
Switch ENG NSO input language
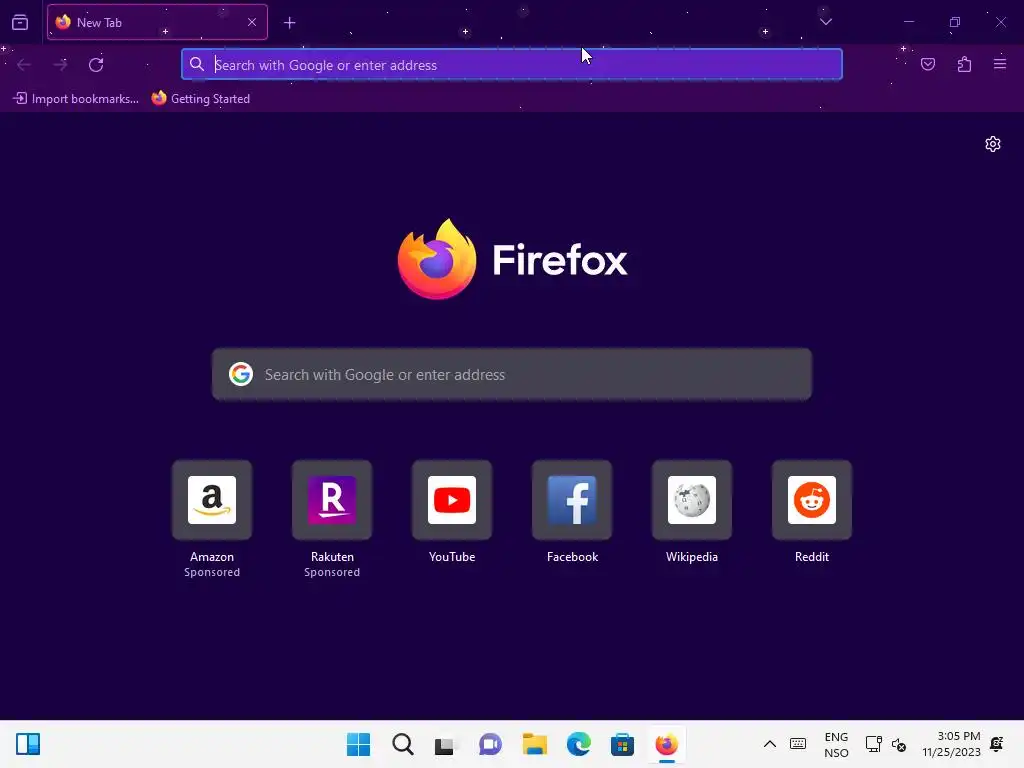[836, 744]
